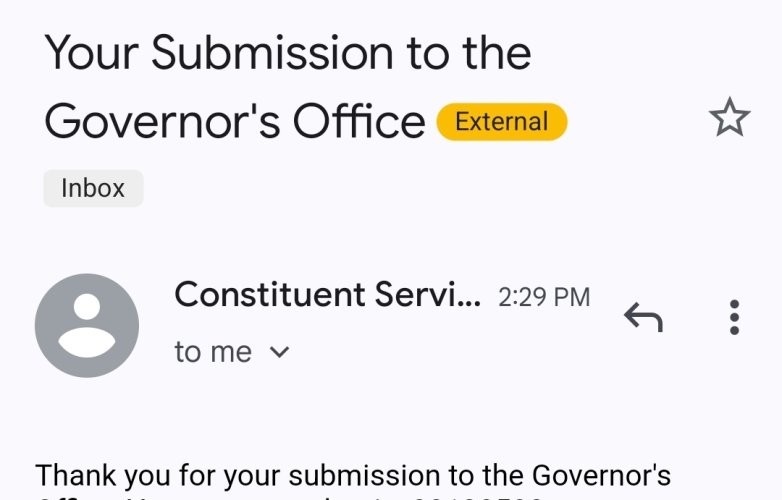Tap the 2:29 PM timestamp
This screenshot has width=782, height=500.
[x=544, y=297]
